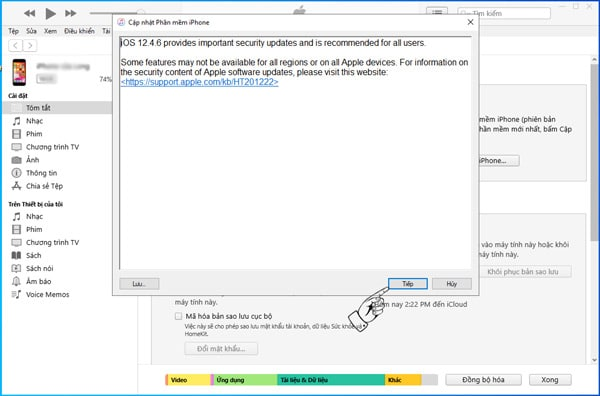Click the Ứng dụng storage bar segment
Image resolution: width=600 pixels, height=396 pixels.
tap(245, 380)
